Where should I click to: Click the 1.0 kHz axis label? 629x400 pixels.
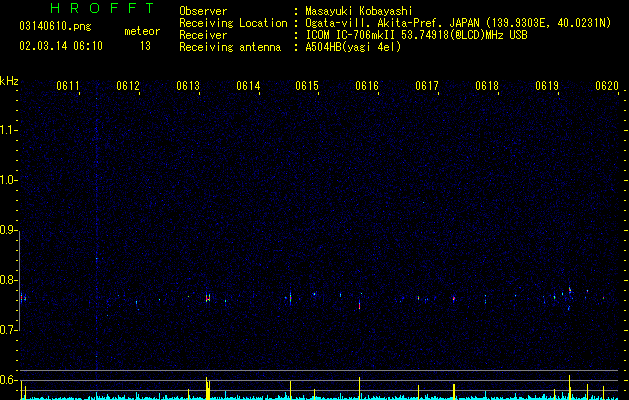point(9,180)
